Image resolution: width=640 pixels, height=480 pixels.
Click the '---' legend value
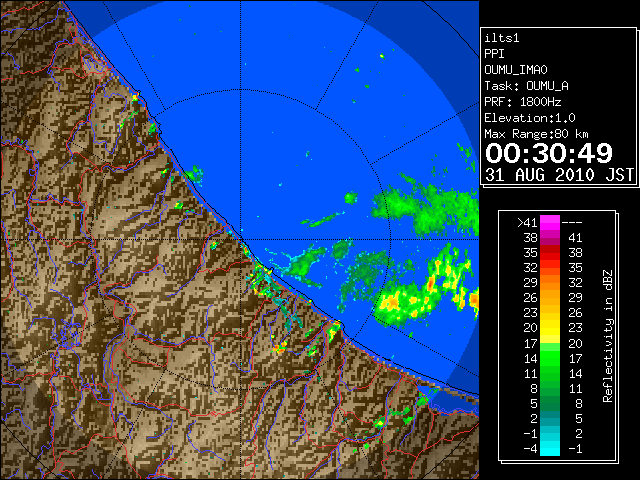tap(572, 223)
